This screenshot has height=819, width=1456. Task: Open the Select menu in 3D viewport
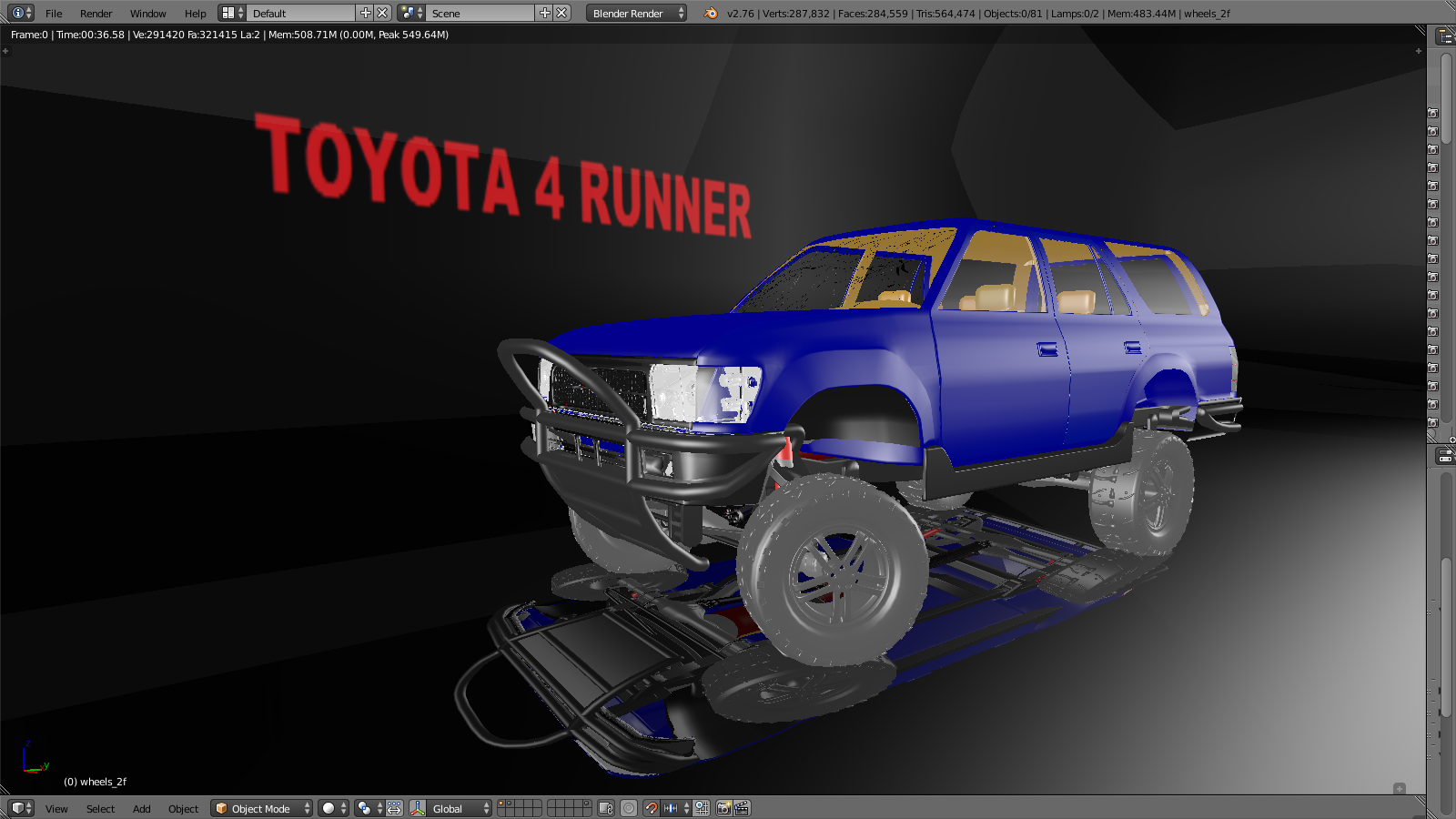(100, 809)
